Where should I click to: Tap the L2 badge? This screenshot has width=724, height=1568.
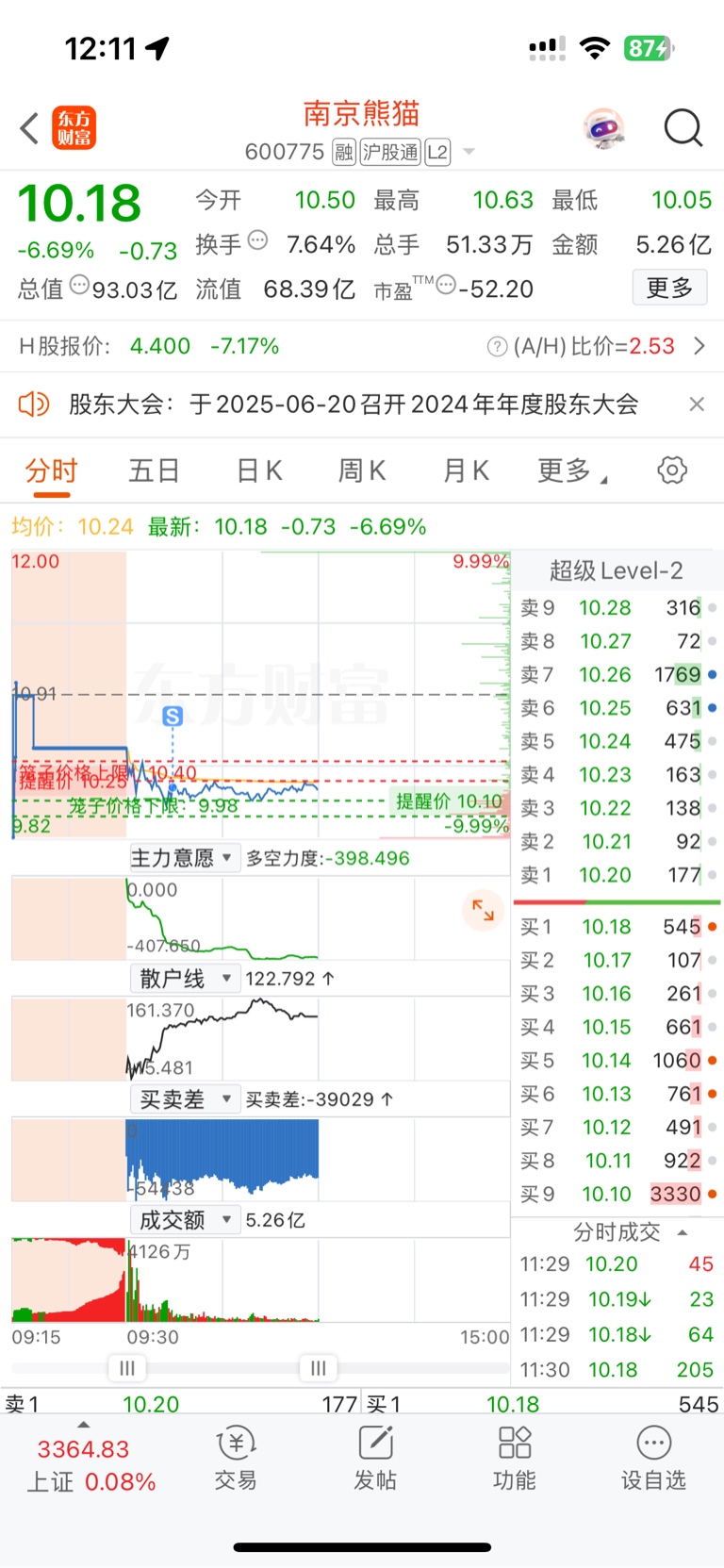coord(437,152)
